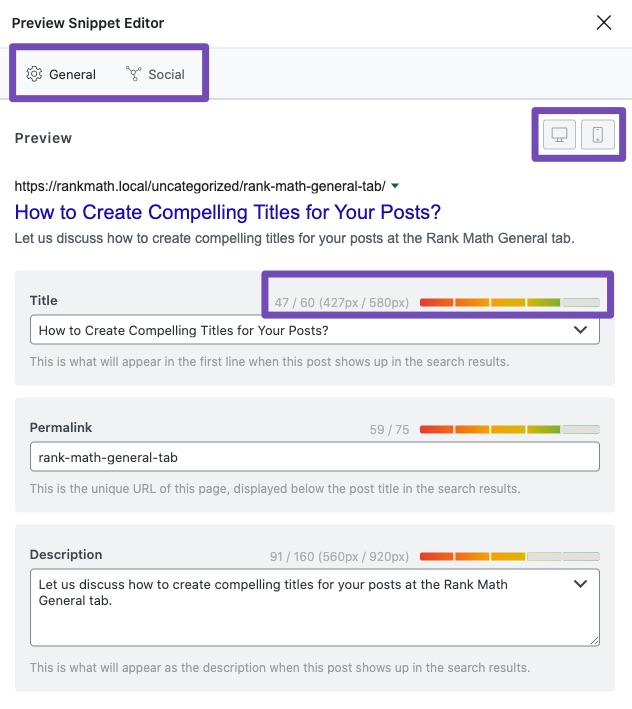Close the Preview Snippet Editor
The image size is (632, 709).
pos(604,22)
